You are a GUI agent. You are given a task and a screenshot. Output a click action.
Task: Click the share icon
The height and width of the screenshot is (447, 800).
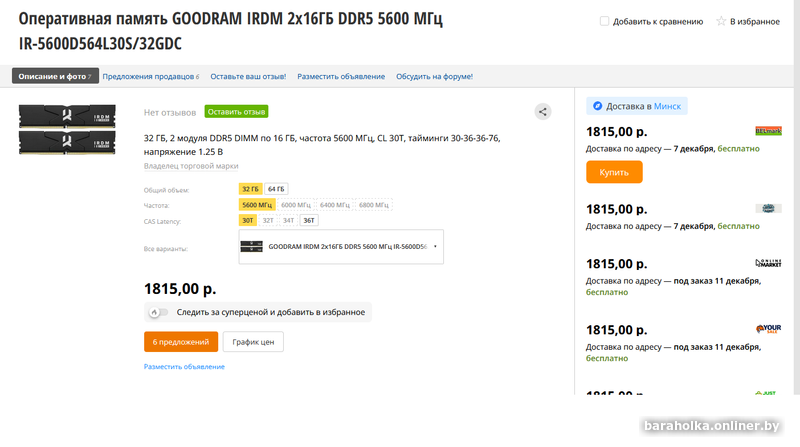(542, 112)
